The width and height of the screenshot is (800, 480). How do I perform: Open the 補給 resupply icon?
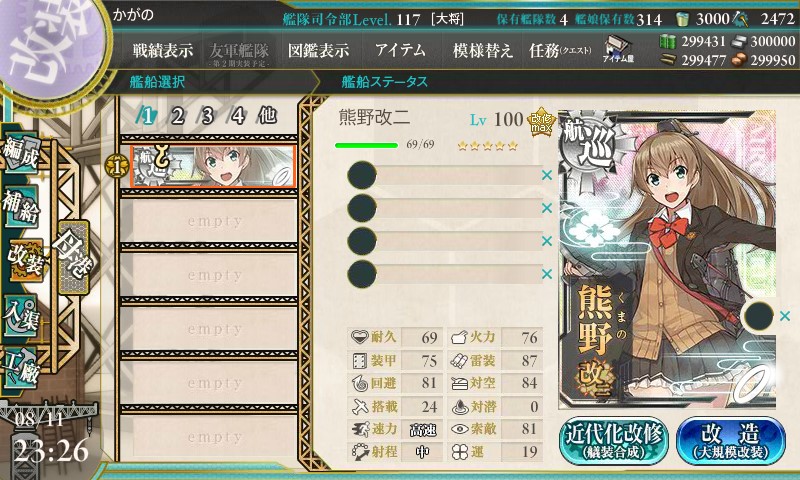click(x=21, y=206)
